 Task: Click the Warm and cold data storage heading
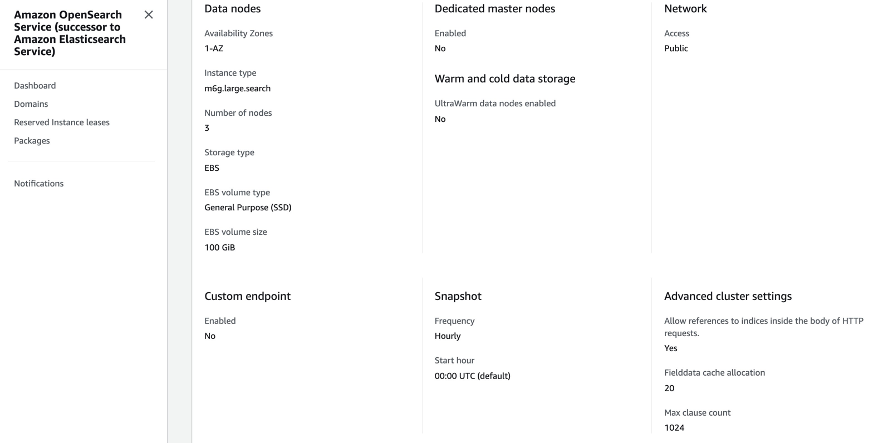click(505, 79)
